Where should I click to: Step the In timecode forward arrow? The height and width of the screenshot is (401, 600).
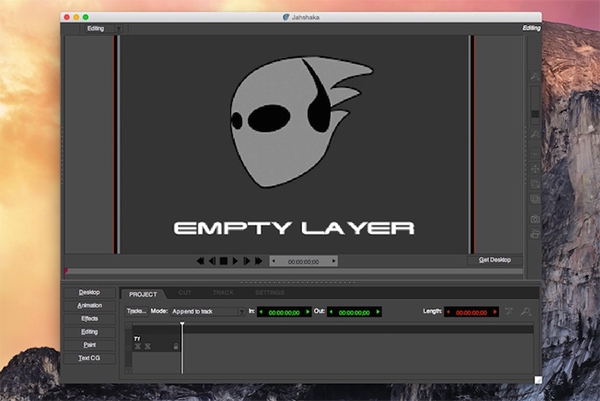point(308,312)
